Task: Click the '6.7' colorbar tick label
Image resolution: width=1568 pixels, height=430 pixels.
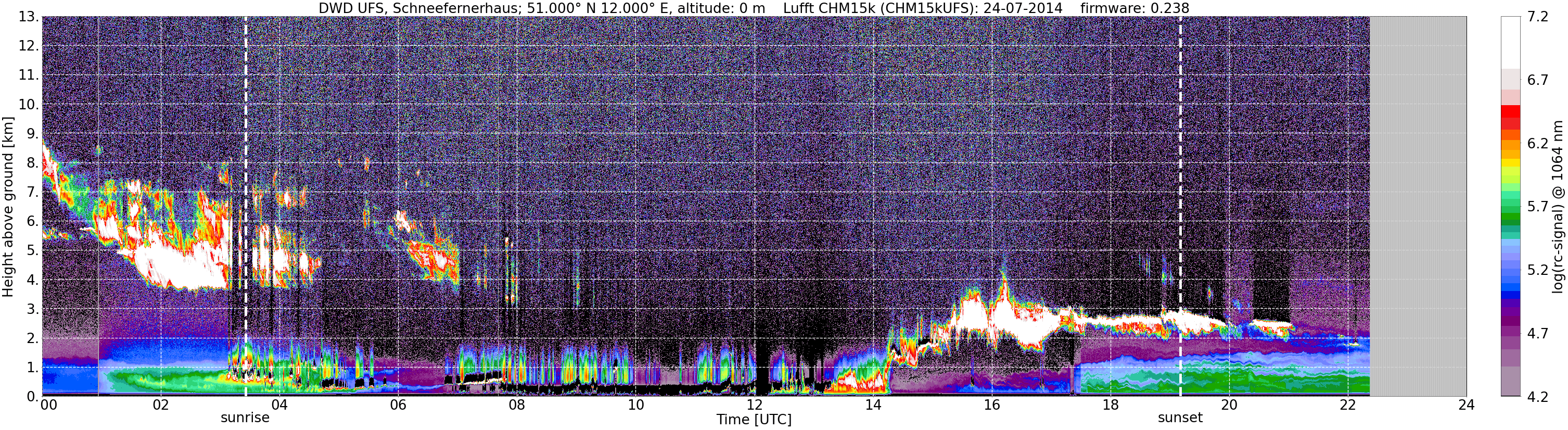Action: click(1538, 80)
